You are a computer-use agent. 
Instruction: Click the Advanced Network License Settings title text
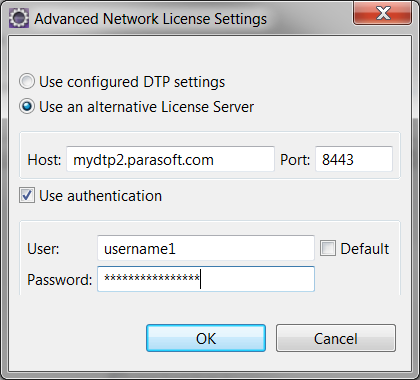click(151, 19)
